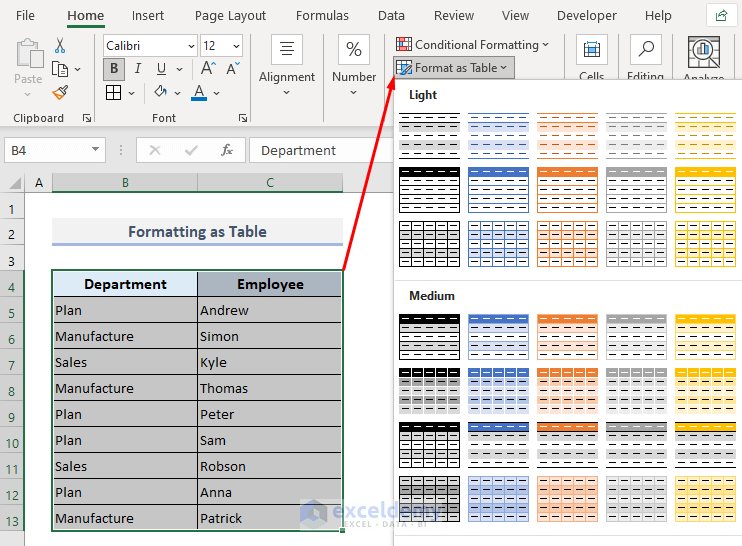
Task: Click the Format Painter brush icon
Action: tap(60, 92)
